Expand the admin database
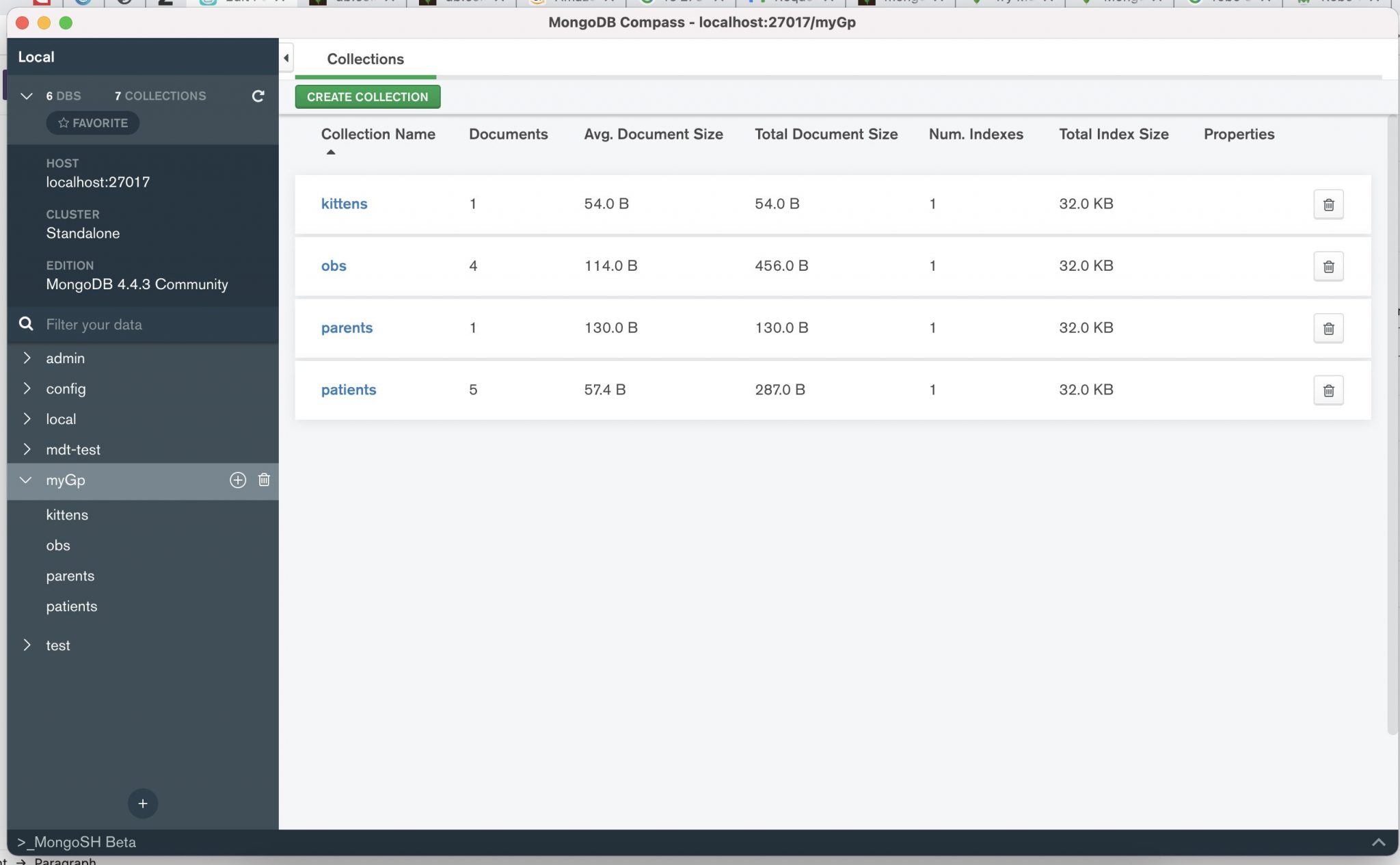The image size is (1400, 865). (x=27, y=358)
